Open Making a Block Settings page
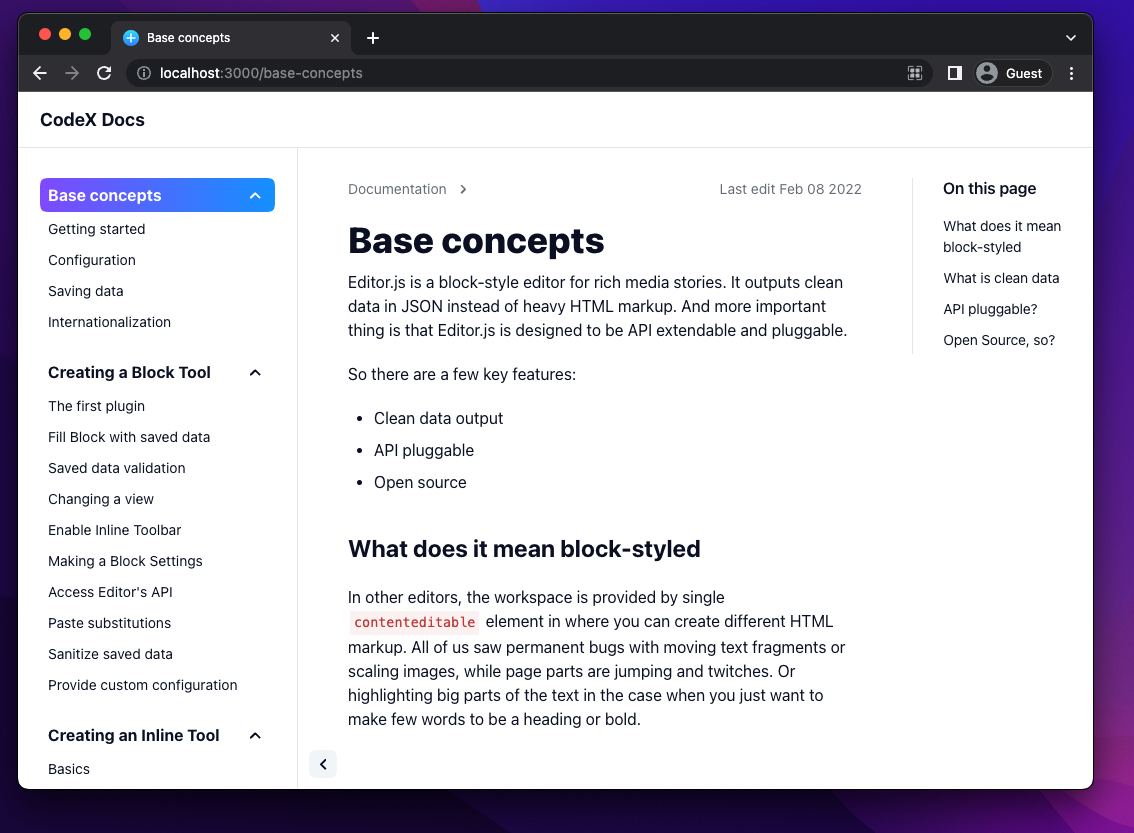Viewport: 1134px width, 833px height. tap(125, 562)
